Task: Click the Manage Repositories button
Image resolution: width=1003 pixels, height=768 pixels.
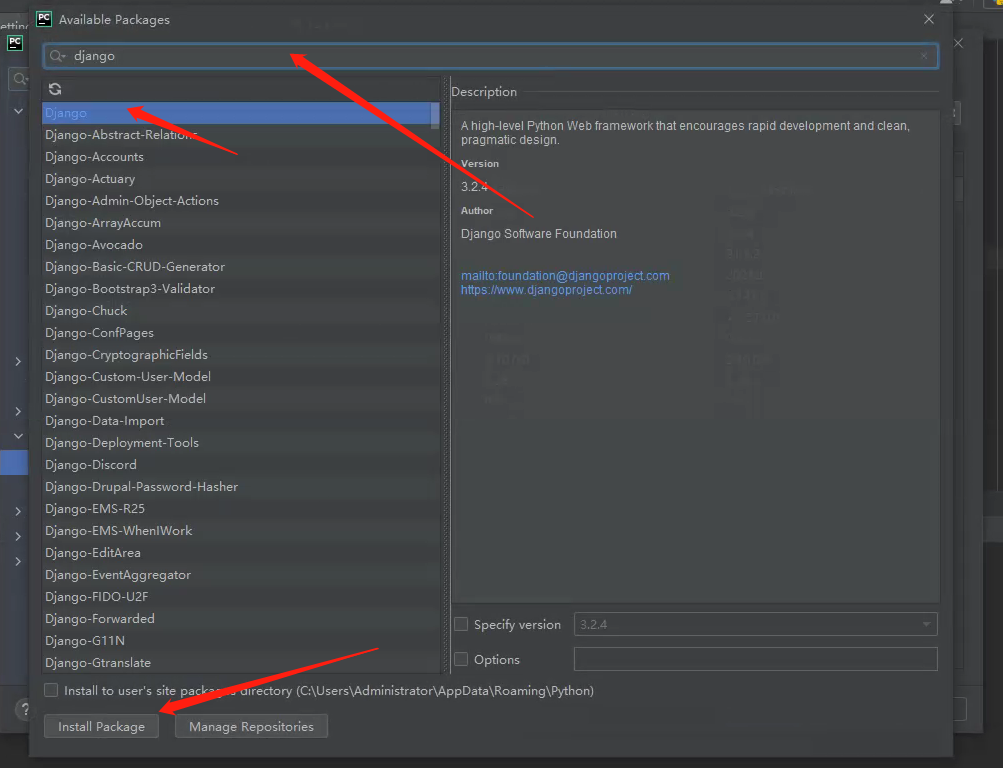Action: tap(251, 726)
